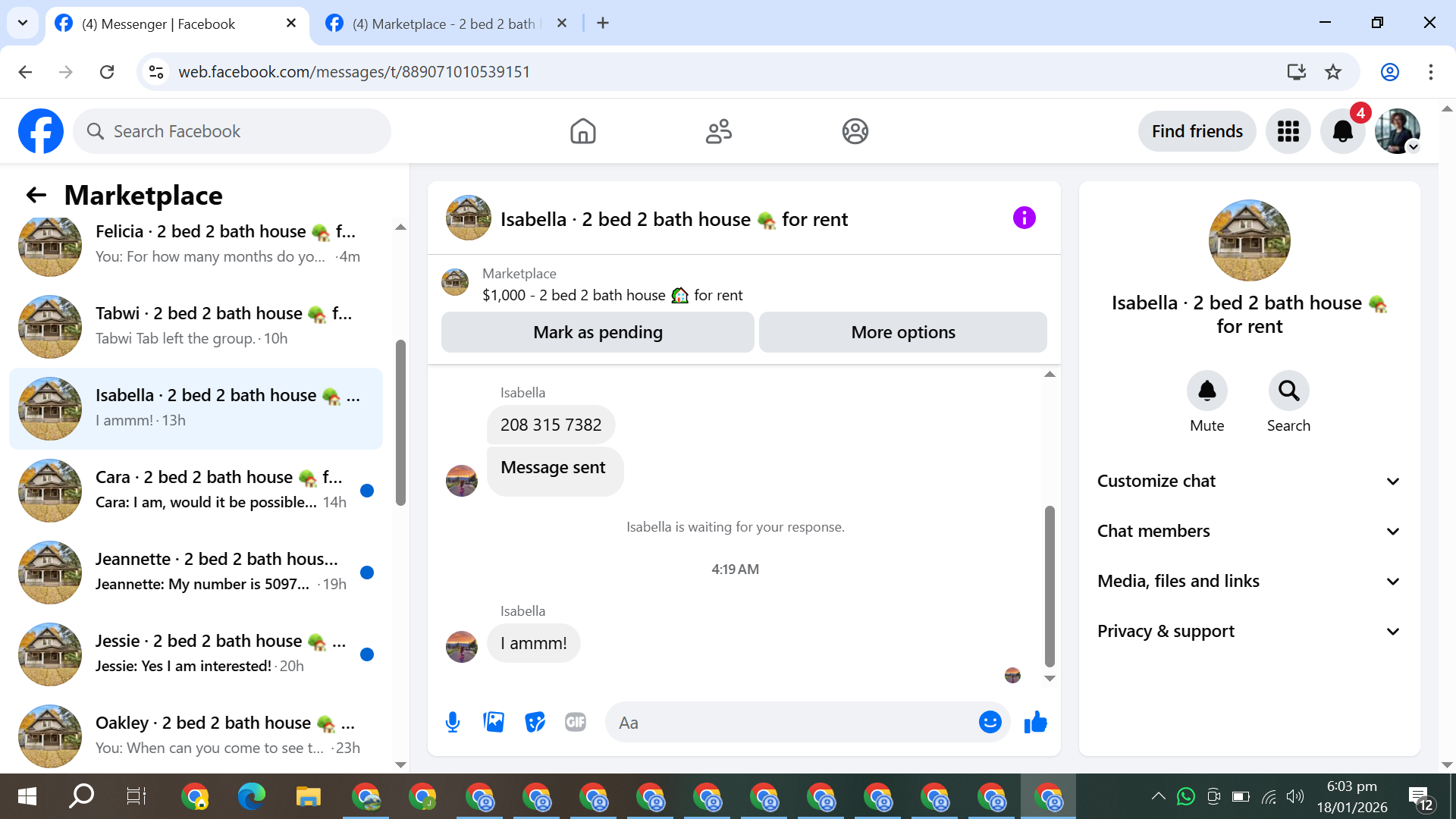This screenshot has height=819, width=1456.
Task: Send a thumbs-up like
Action: [x=1035, y=722]
